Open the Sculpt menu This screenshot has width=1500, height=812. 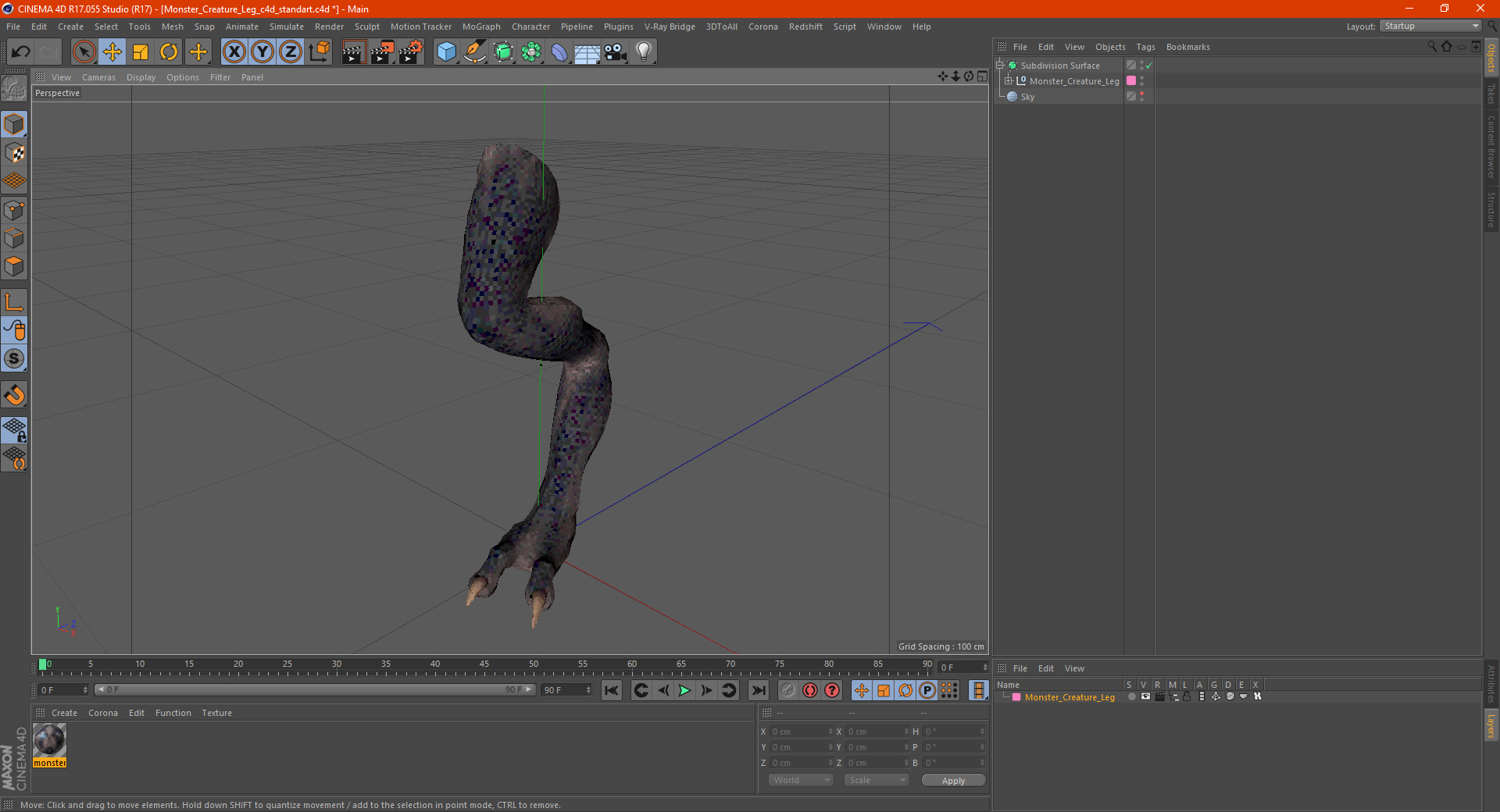[366, 27]
